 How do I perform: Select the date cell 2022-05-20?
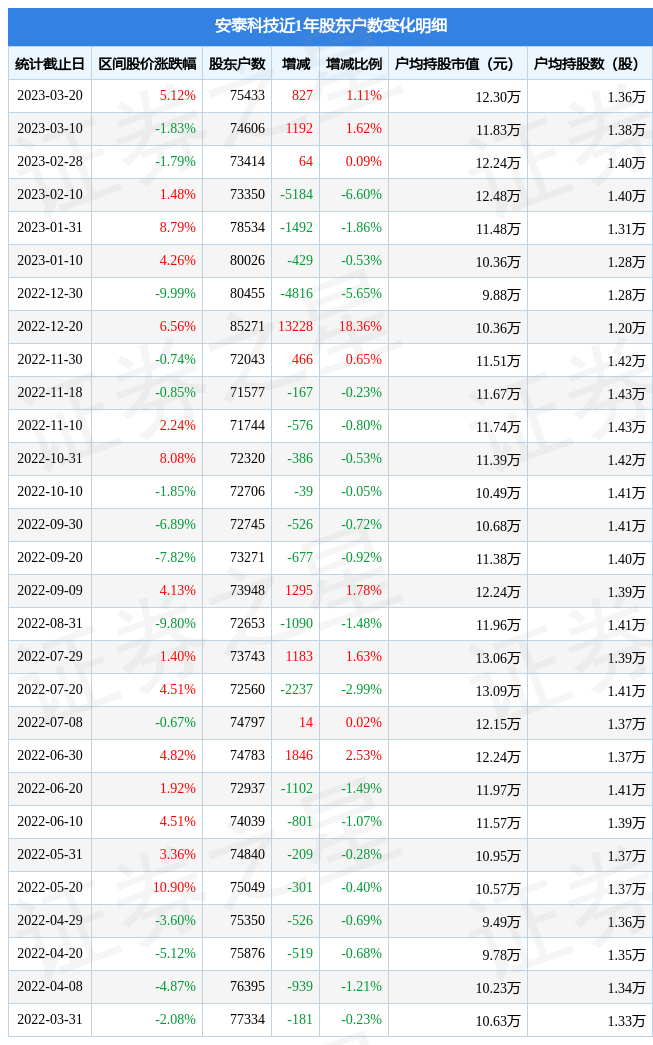pyautogui.click(x=50, y=887)
